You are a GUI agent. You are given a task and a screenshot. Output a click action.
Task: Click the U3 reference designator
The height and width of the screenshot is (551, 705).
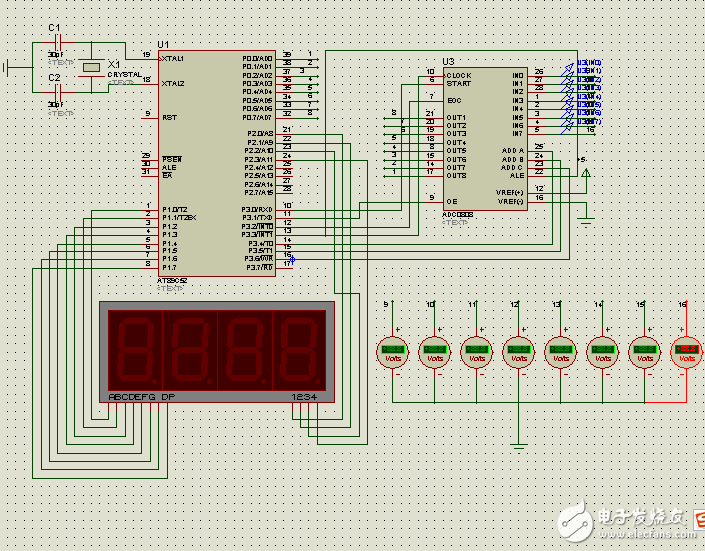448,62
